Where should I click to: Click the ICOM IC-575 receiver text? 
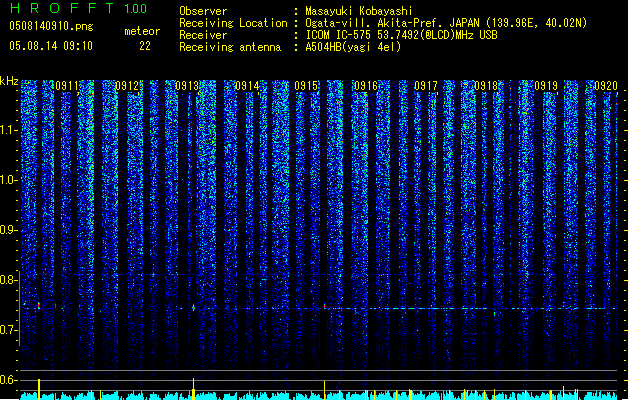(x=402, y=35)
